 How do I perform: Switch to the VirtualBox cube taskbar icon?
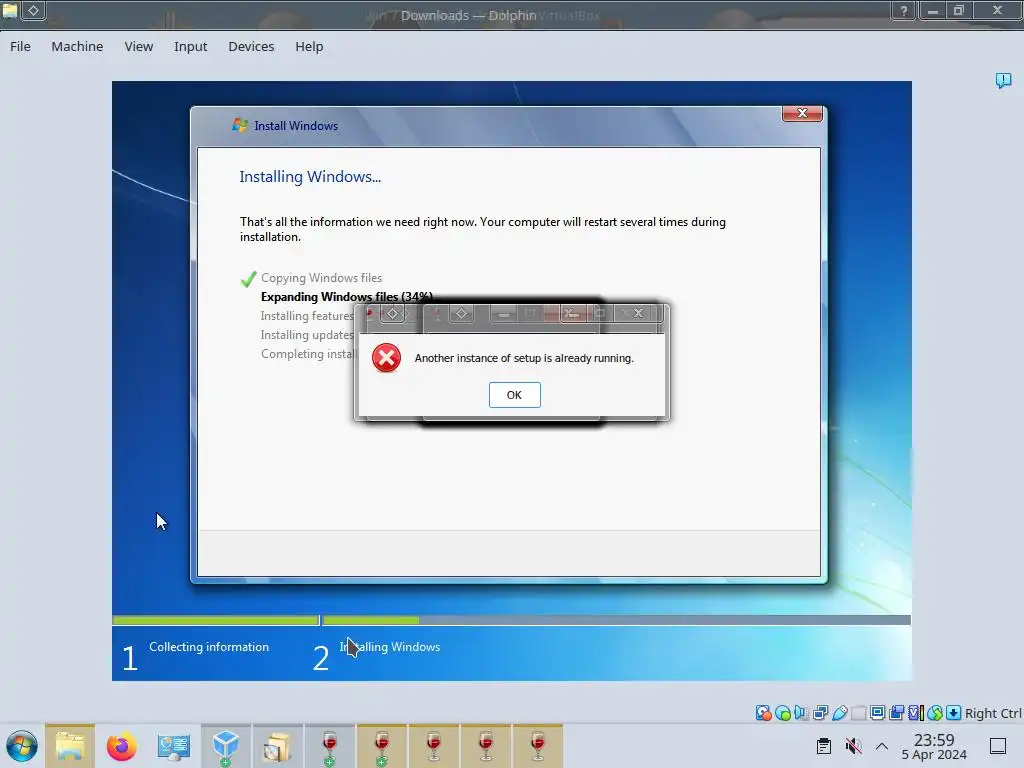(x=225, y=746)
